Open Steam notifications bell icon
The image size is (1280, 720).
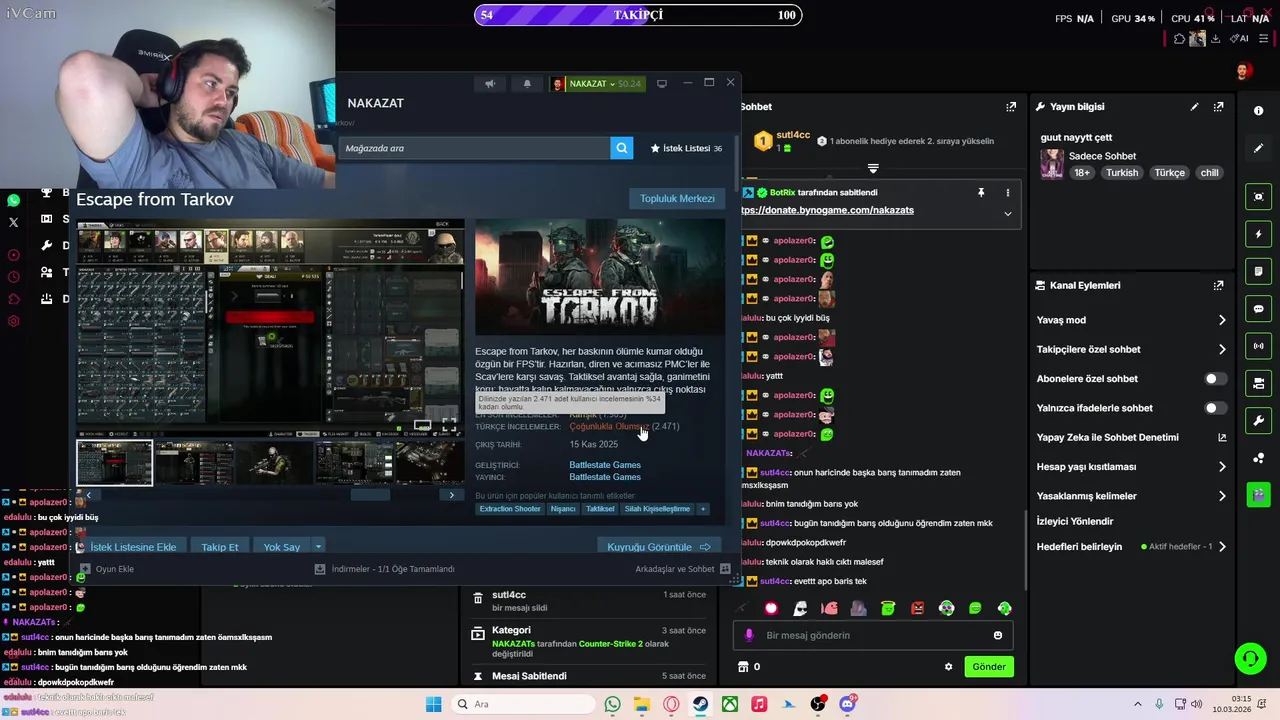coord(527,84)
